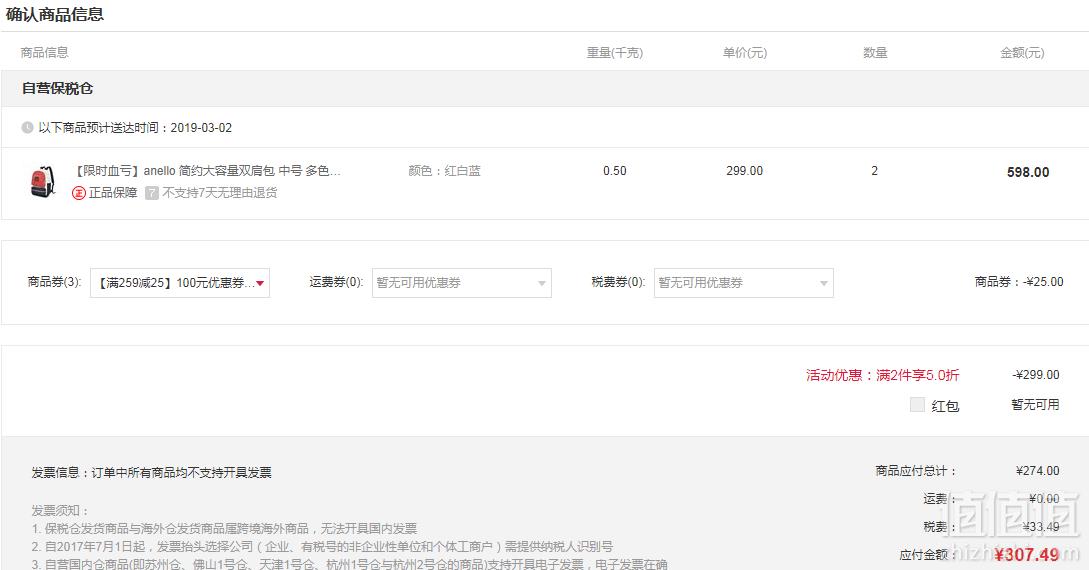Viewport: 1089px width, 570px height.
Task: Click the promotion discount amount -¥299.00
Action: tap(1036, 375)
